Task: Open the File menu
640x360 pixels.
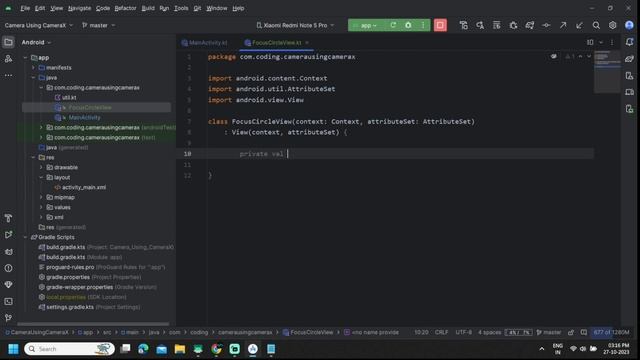Action: (25, 8)
